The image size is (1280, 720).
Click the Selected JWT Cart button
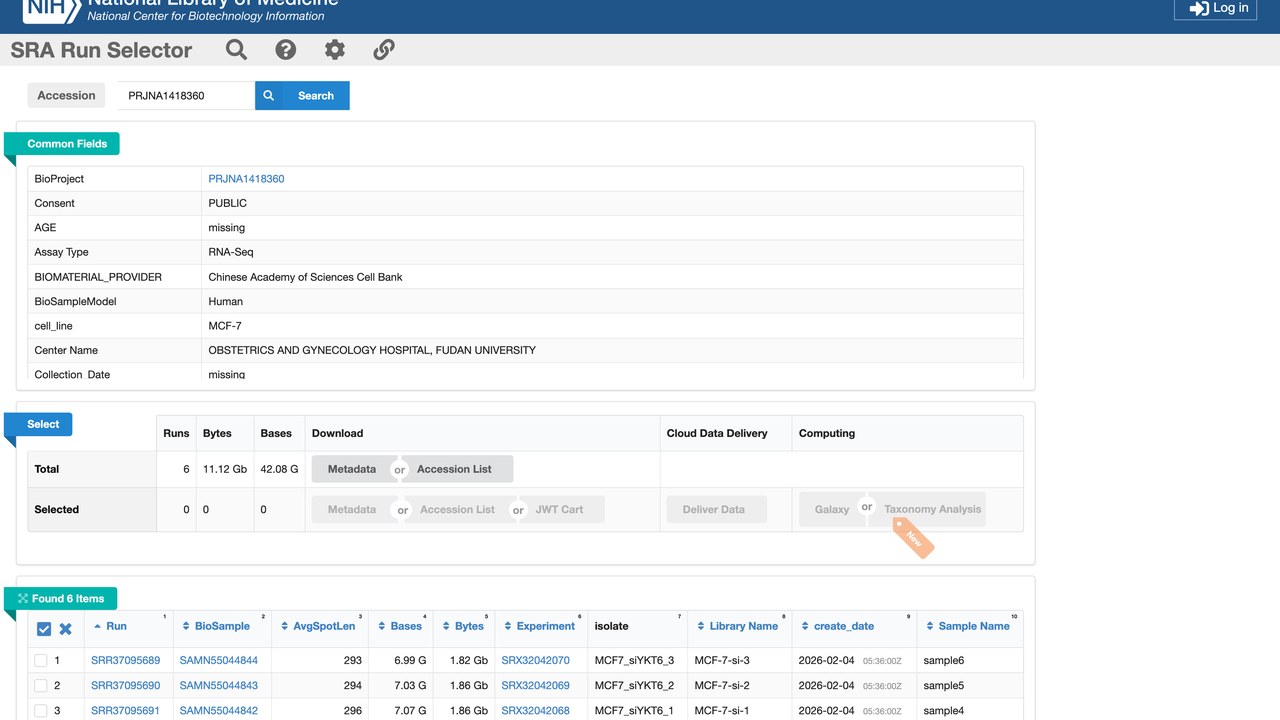pos(559,509)
